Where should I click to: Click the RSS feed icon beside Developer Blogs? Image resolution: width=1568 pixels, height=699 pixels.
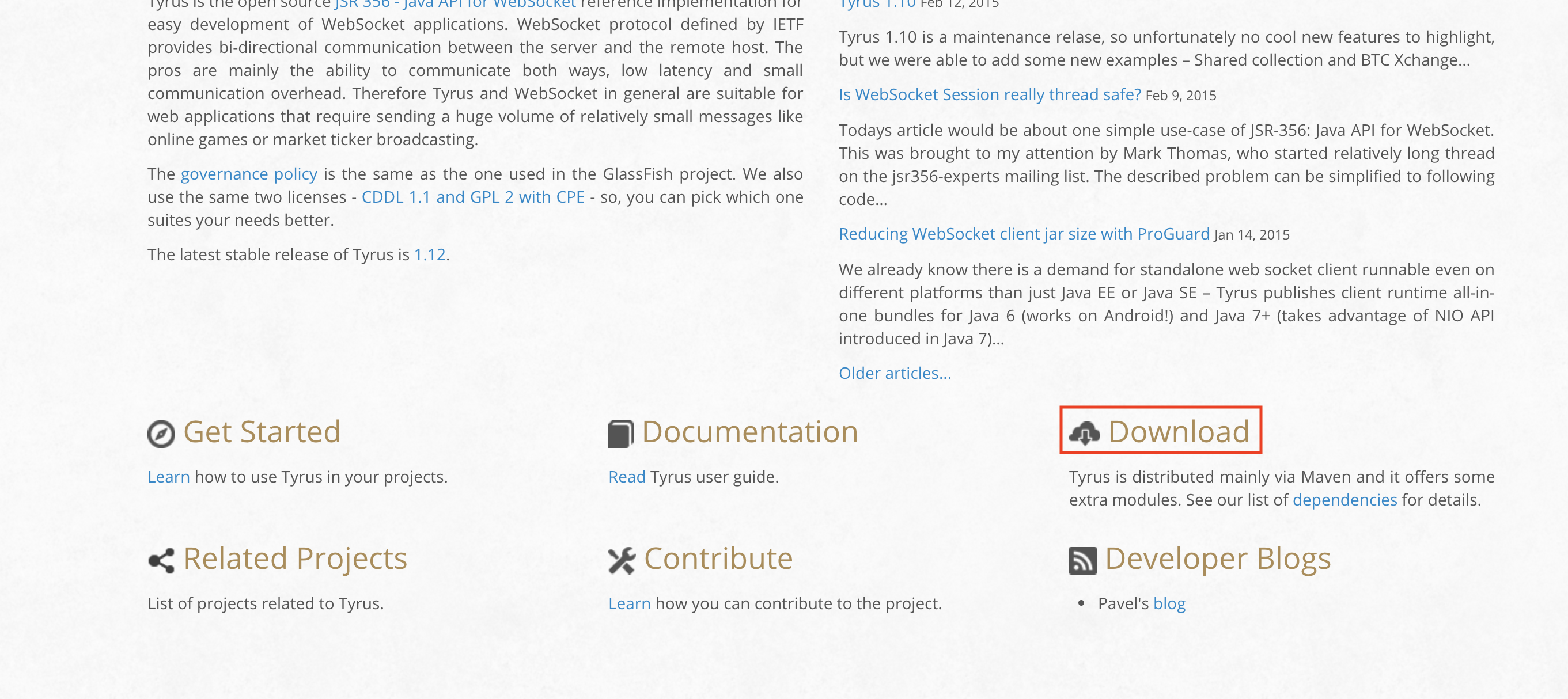(x=1083, y=560)
